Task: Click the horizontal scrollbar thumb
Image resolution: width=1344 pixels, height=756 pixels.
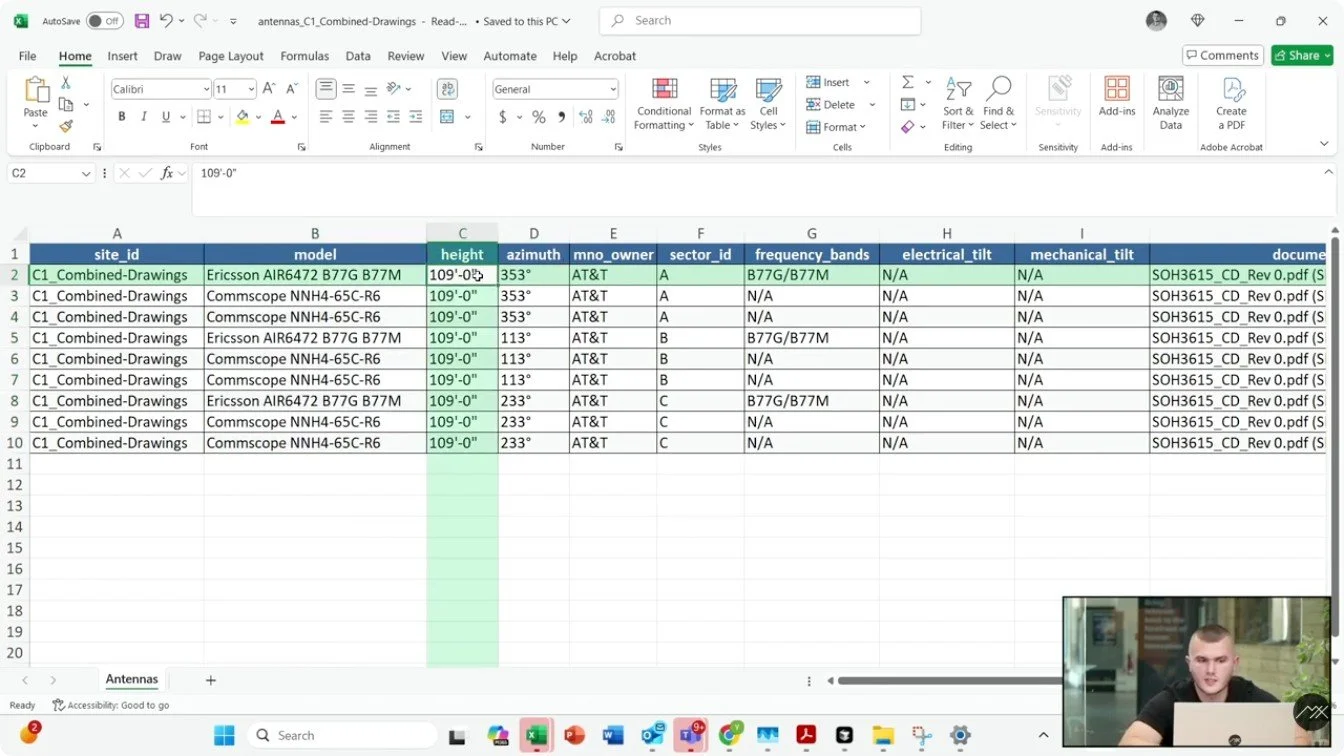Action: point(949,681)
